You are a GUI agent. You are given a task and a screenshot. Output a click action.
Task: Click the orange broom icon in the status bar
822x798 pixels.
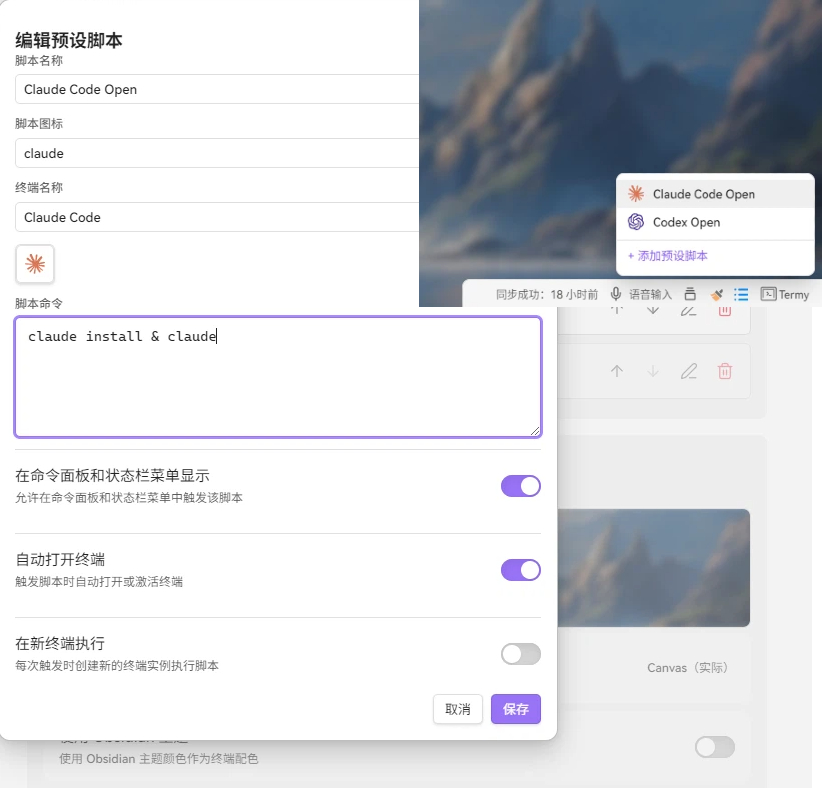pos(717,295)
